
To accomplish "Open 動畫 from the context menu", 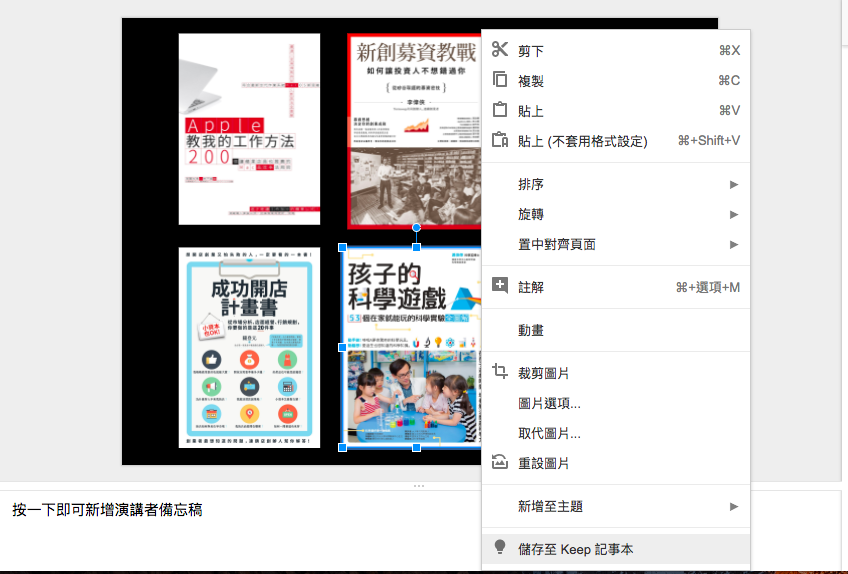I will (615, 330).
